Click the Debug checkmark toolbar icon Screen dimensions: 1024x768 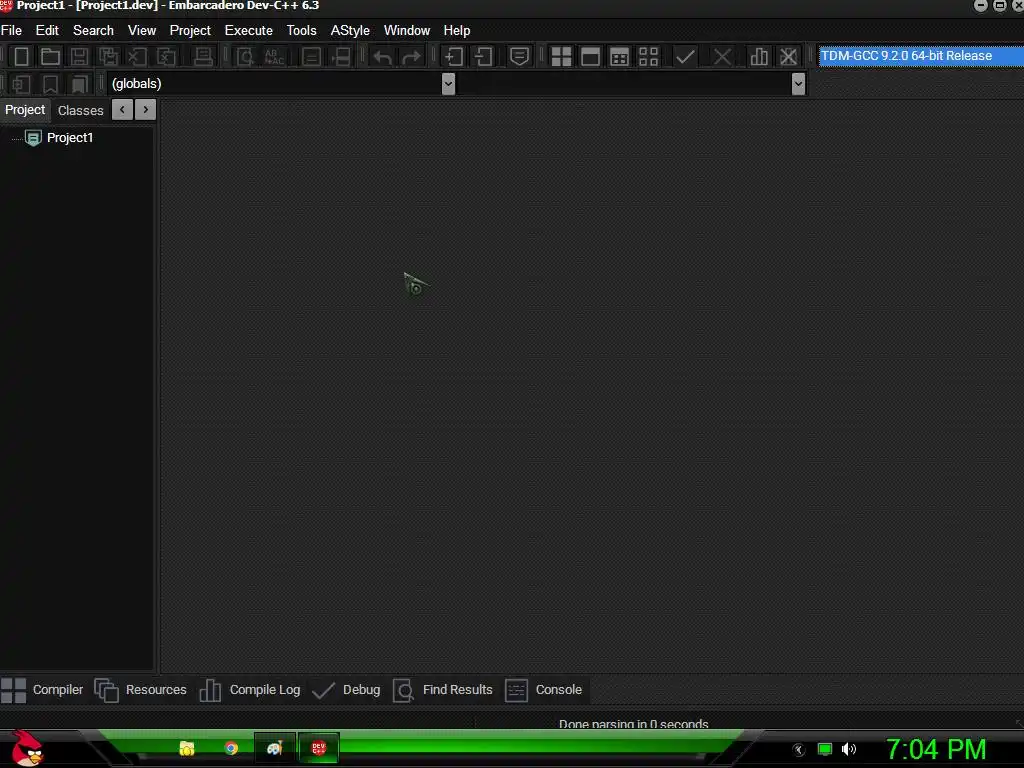tap(685, 56)
